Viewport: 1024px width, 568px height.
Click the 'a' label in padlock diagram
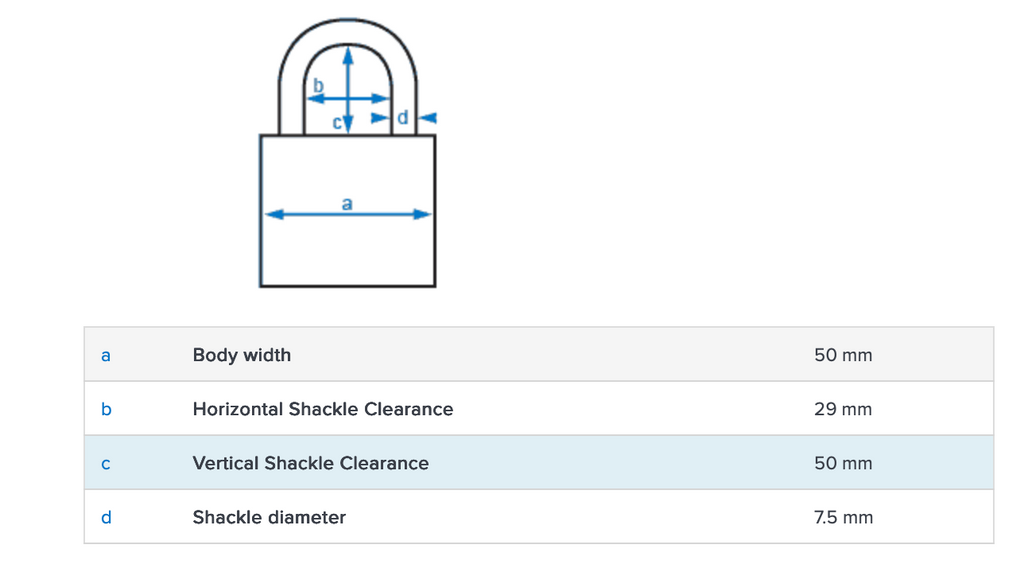pos(347,203)
